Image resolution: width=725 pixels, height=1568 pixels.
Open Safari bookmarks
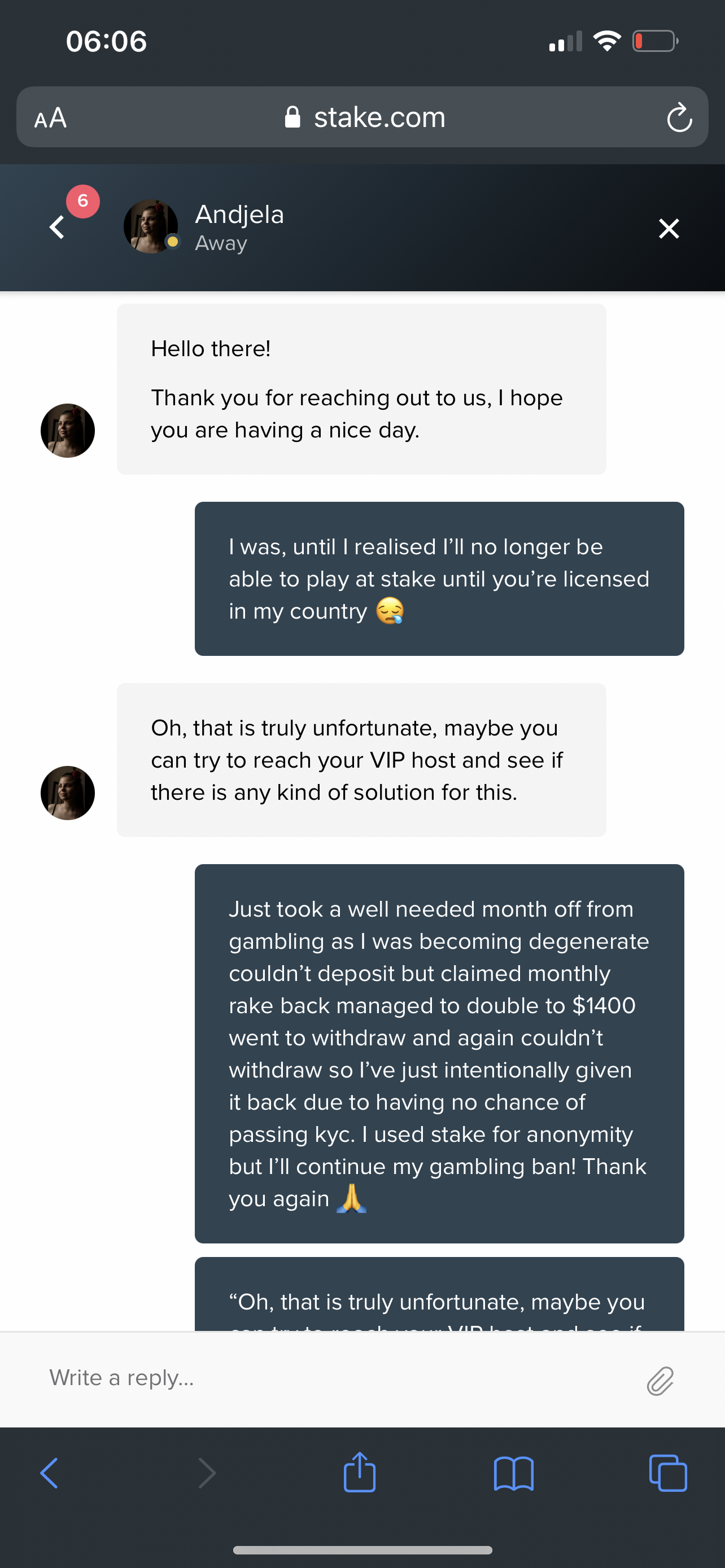tap(514, 1473)
